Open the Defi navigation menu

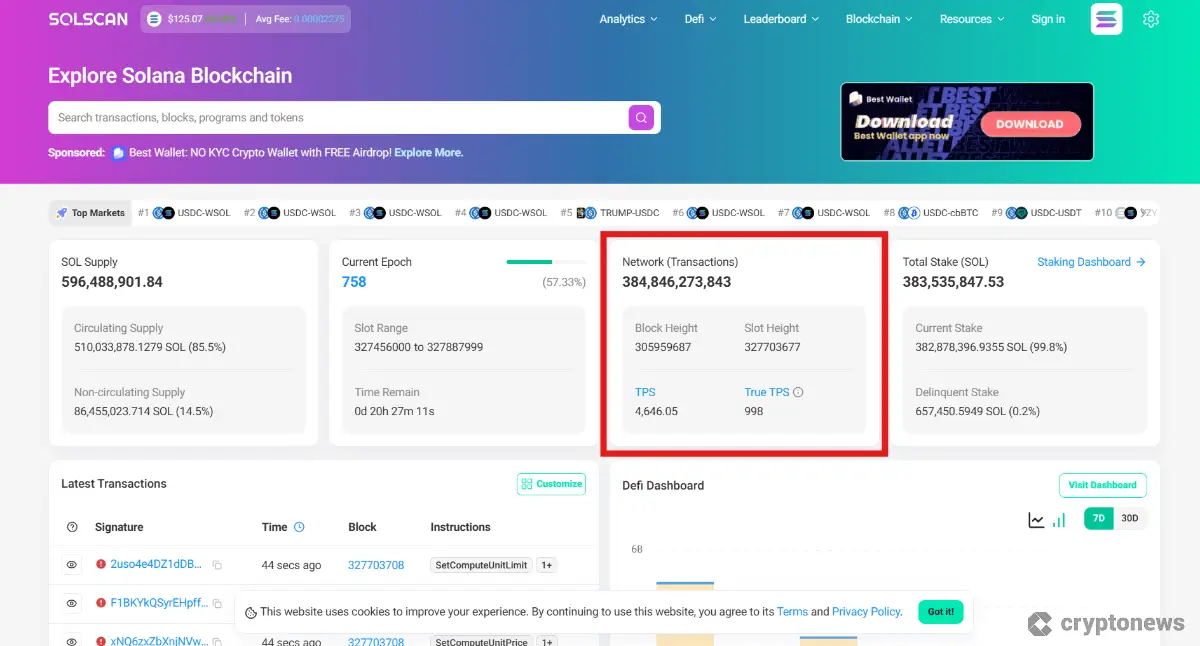tap(700, 19)
